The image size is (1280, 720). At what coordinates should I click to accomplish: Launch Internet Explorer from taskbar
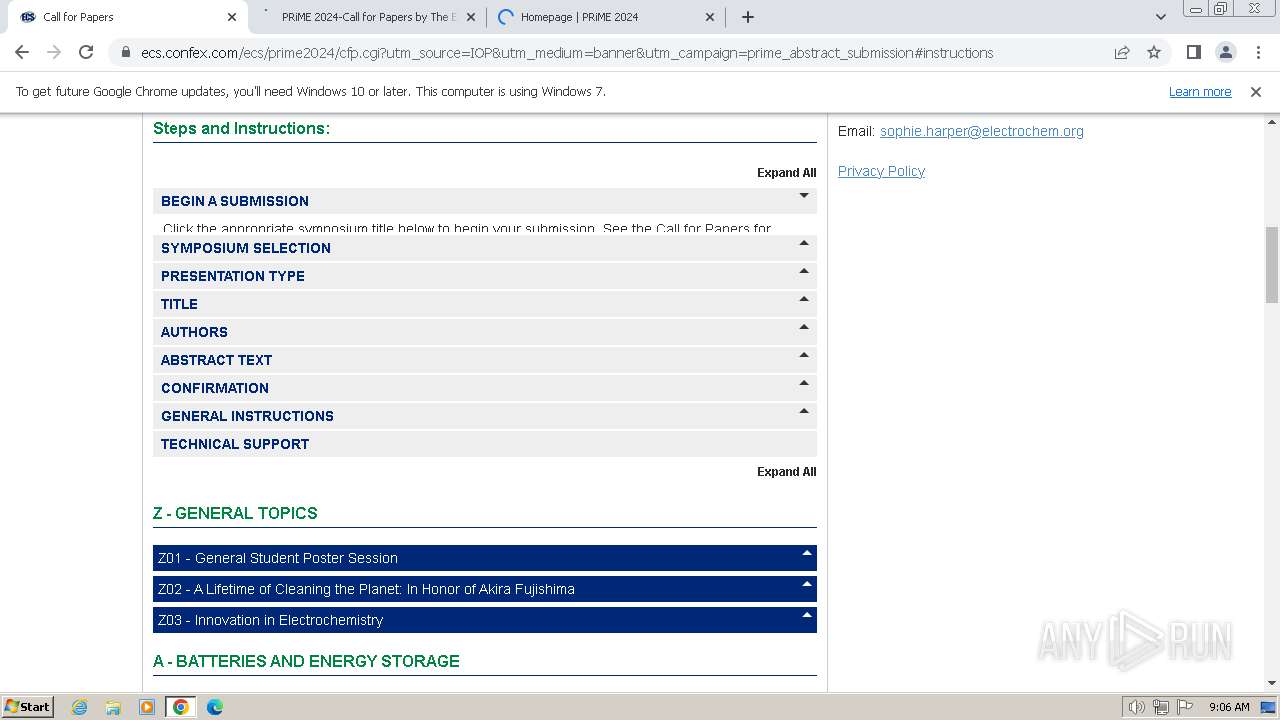click(x=80, y=707)
